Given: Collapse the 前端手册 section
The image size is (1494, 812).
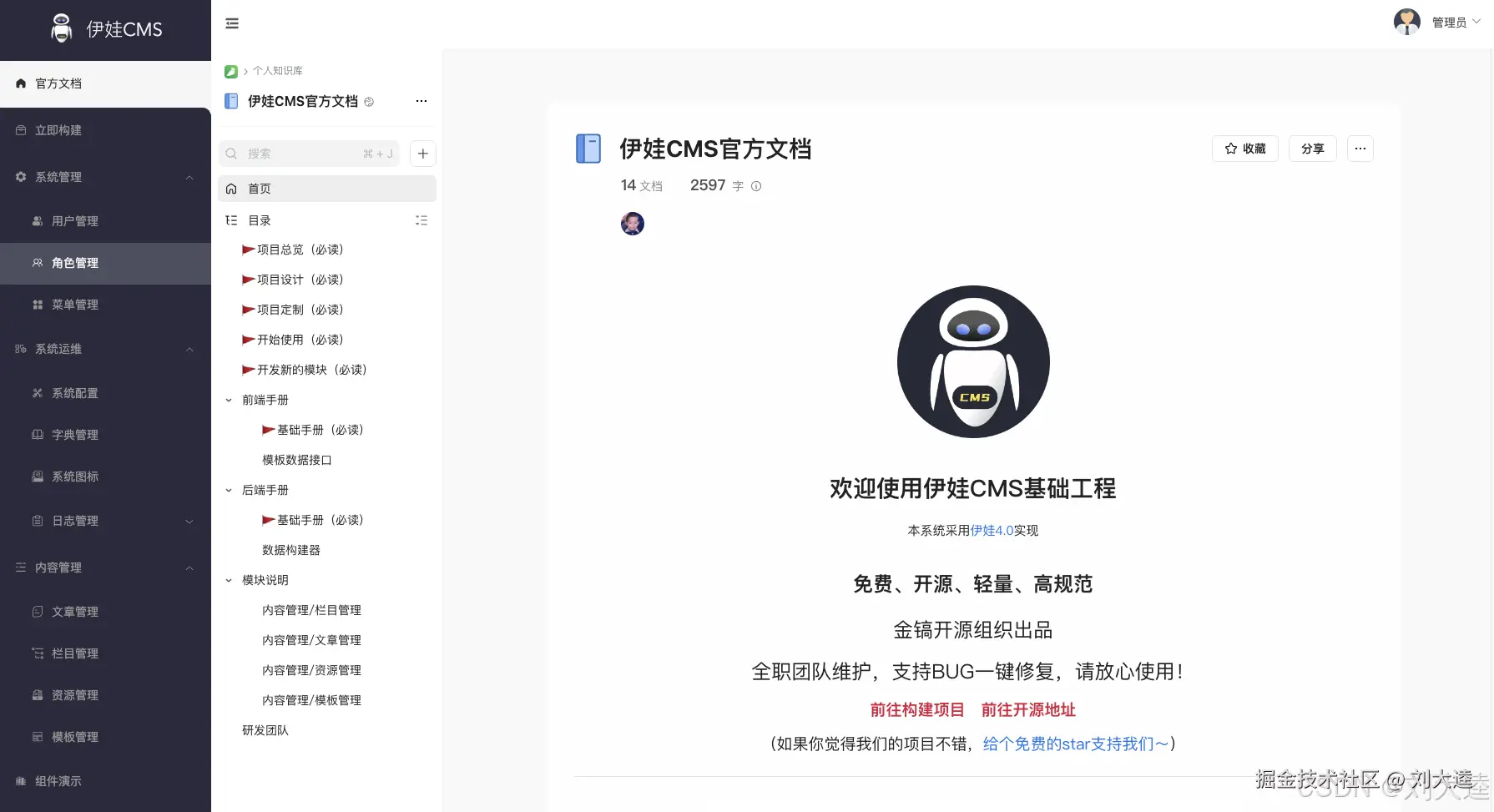Looking at the screenshot, I should 228,399.
